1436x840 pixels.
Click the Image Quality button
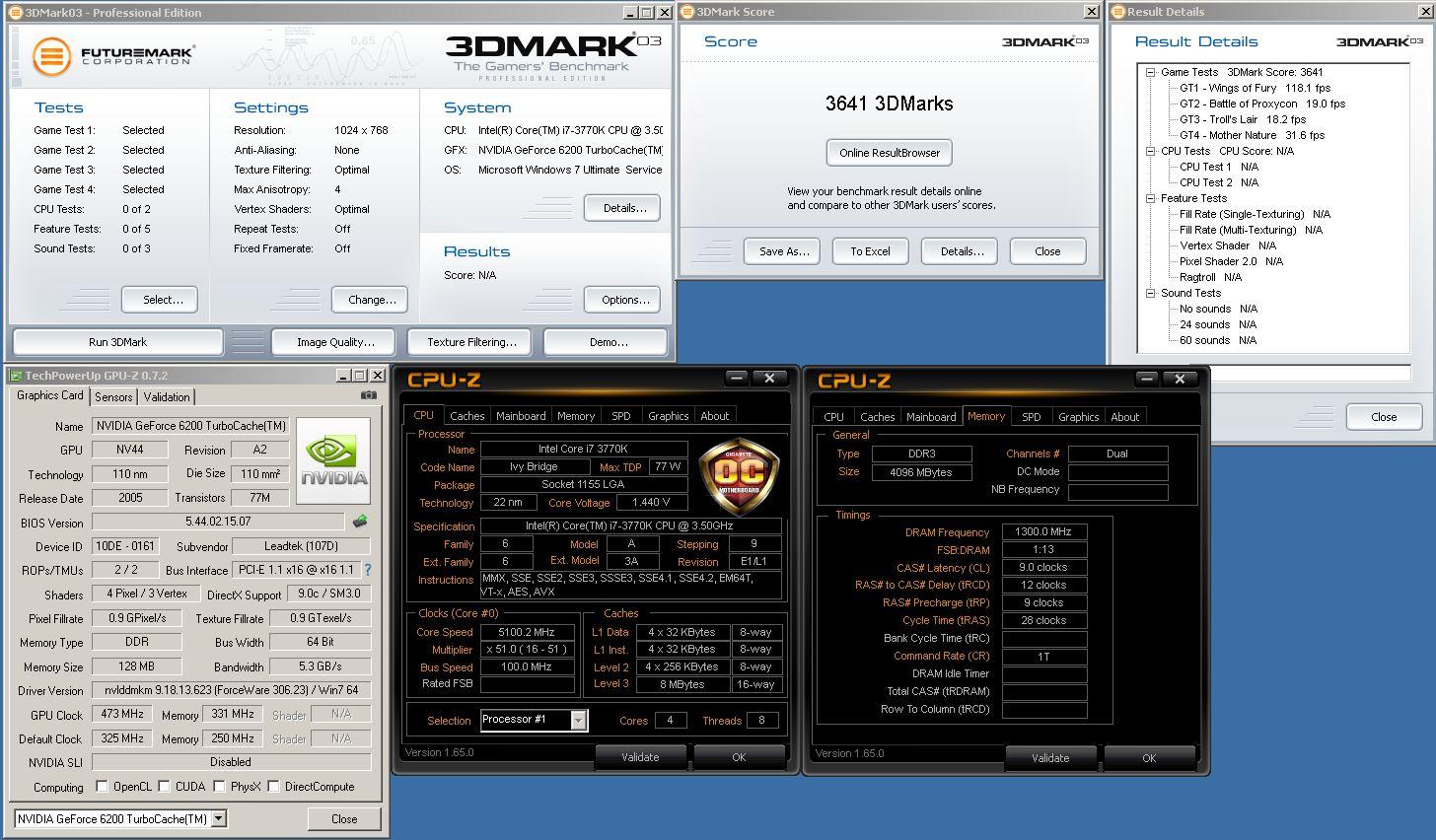pos(335,342)
